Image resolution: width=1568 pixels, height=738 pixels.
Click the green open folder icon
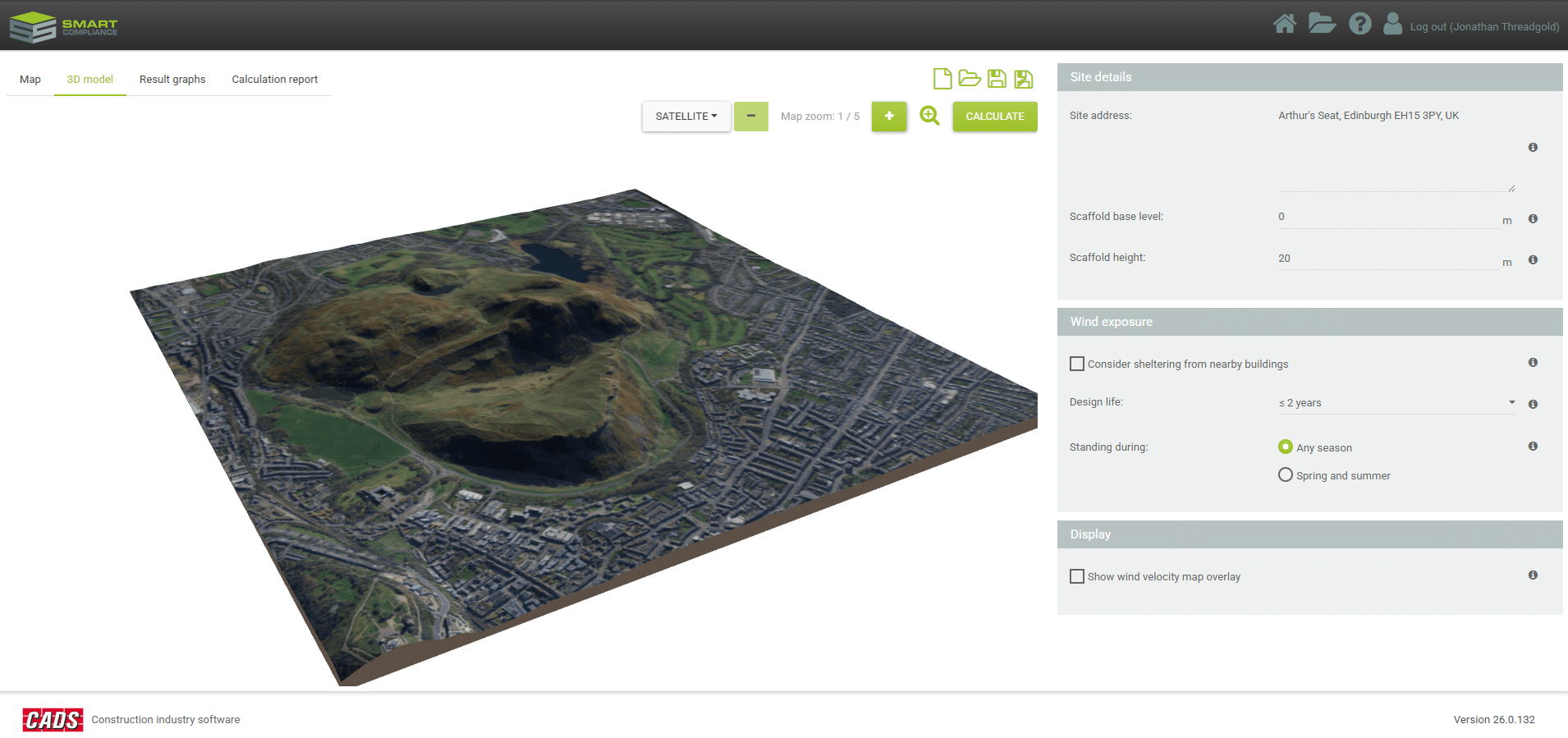pos(970,79)
